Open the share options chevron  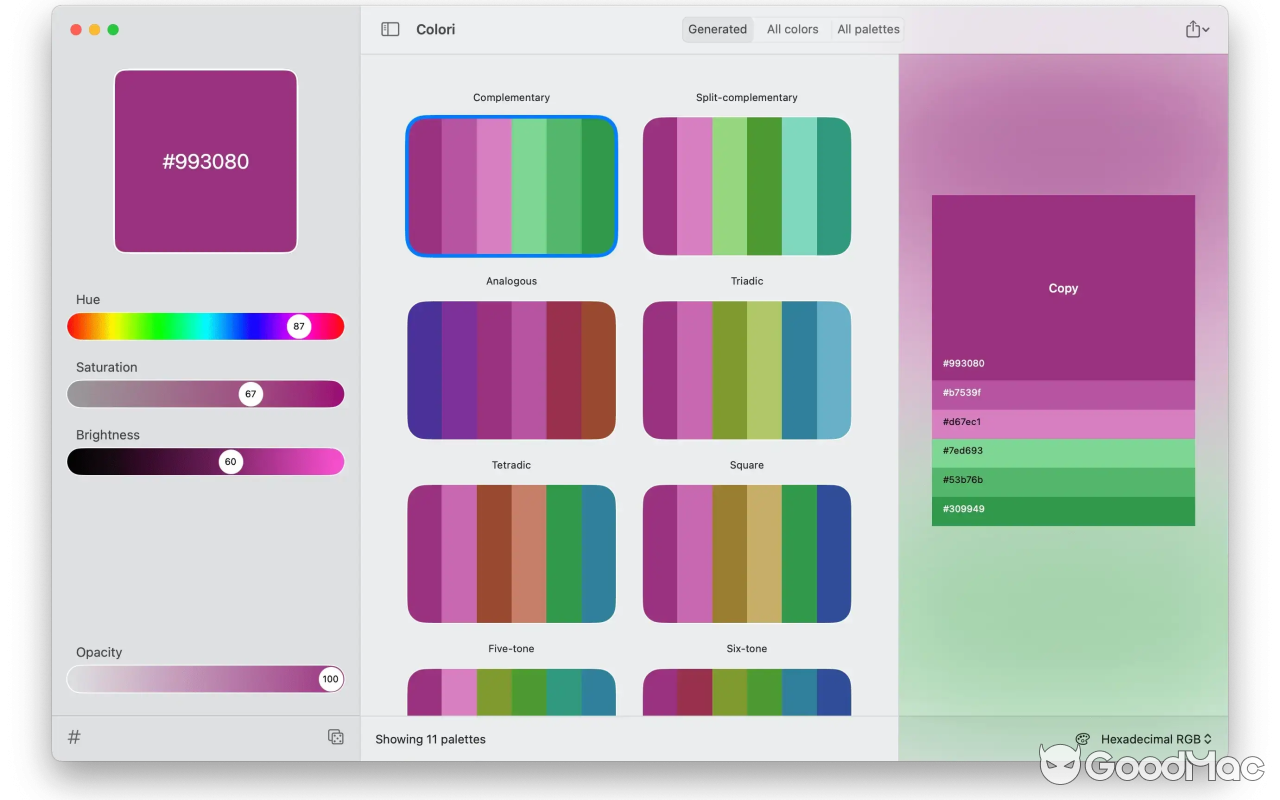click(1207, 29)
